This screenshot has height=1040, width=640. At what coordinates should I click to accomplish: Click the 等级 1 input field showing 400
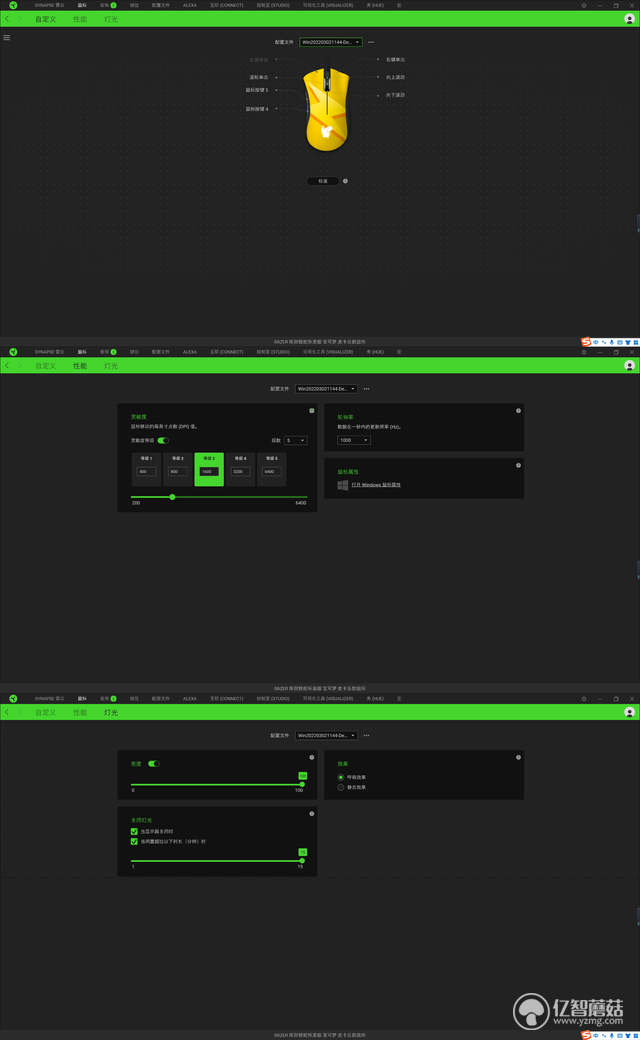coord(146,472)
